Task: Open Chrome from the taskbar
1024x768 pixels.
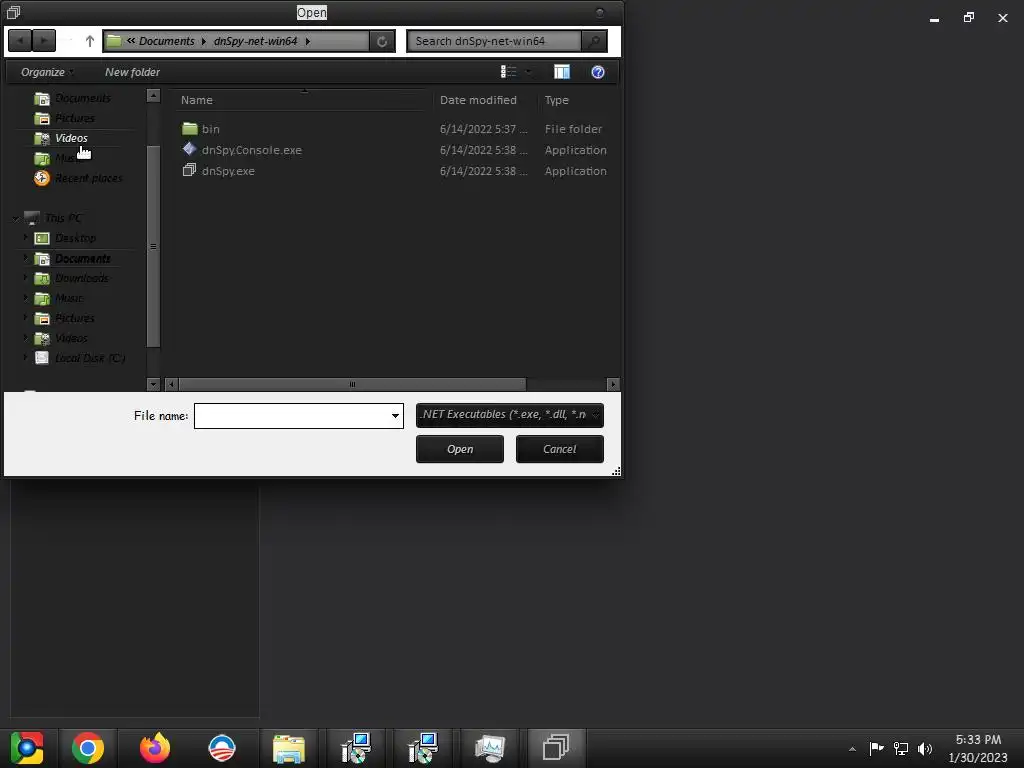Action: pyautogui.click(x=88, y=748)
